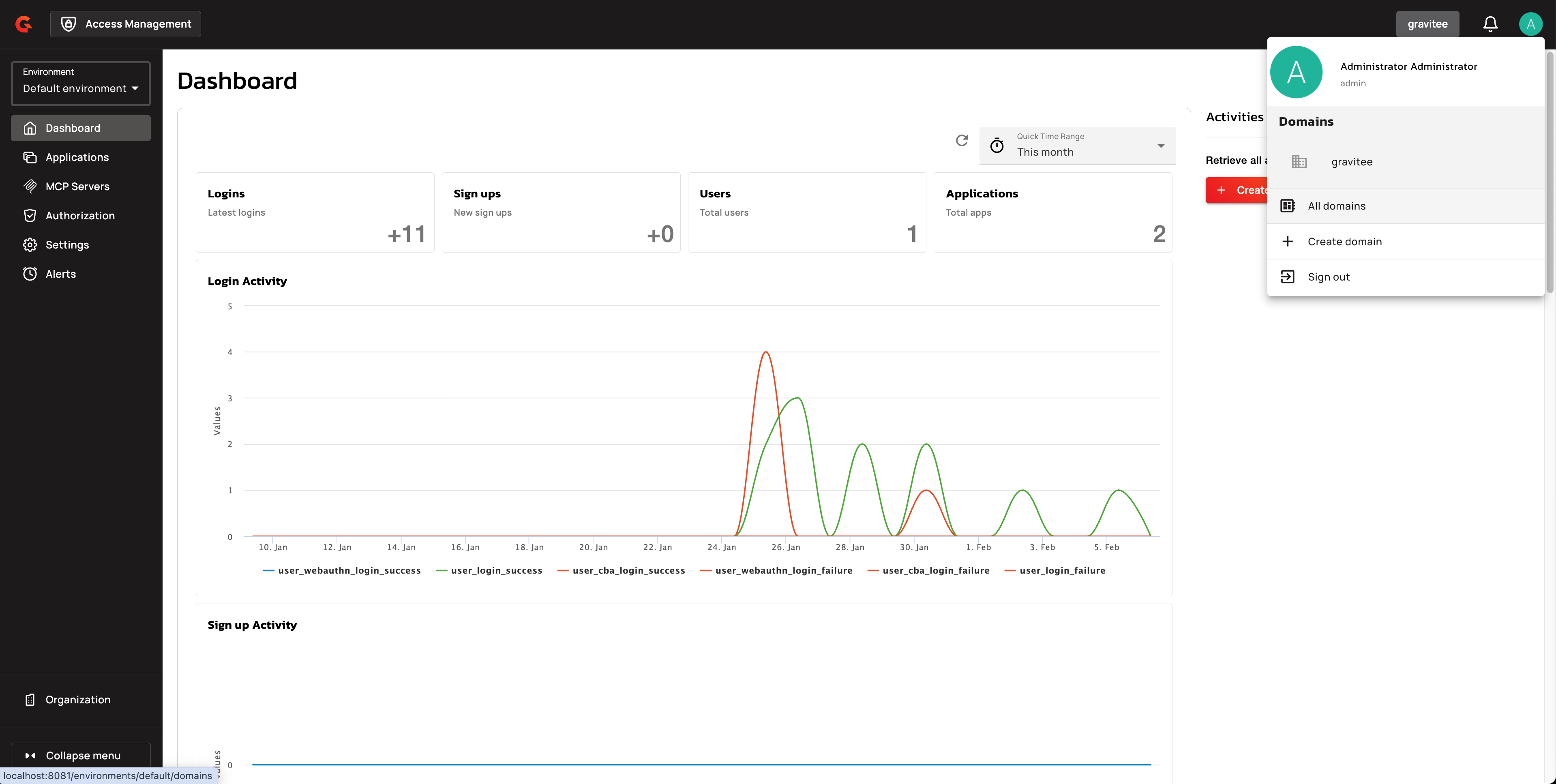1556x784 pixels.
Task: Open Access Management product switcher
Action: pyautogui.click(x=126, y=24)
